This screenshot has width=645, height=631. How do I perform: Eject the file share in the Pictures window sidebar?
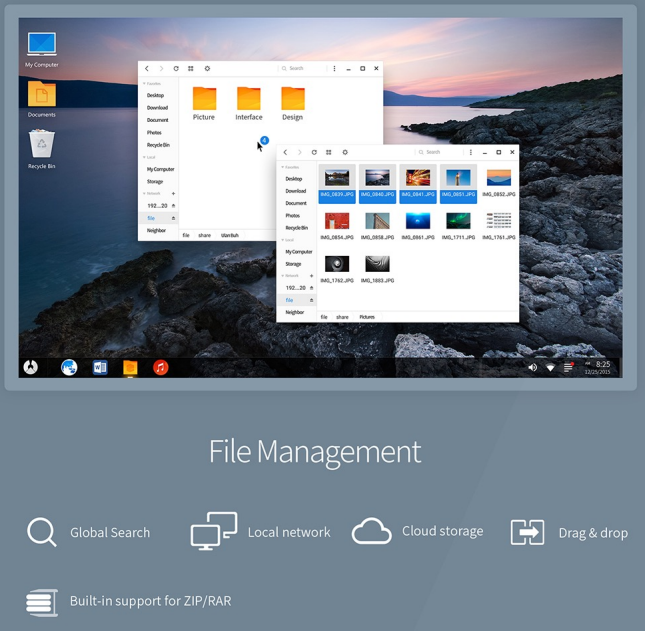312,300
